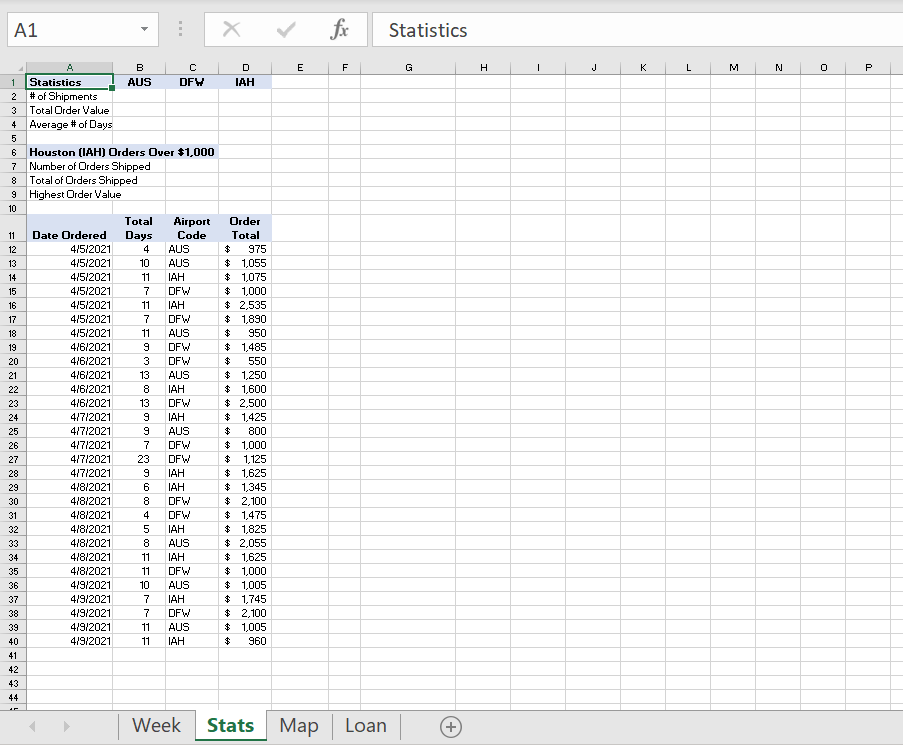
Task: Open the Loan sheet tab
Action: pos(365,726)
